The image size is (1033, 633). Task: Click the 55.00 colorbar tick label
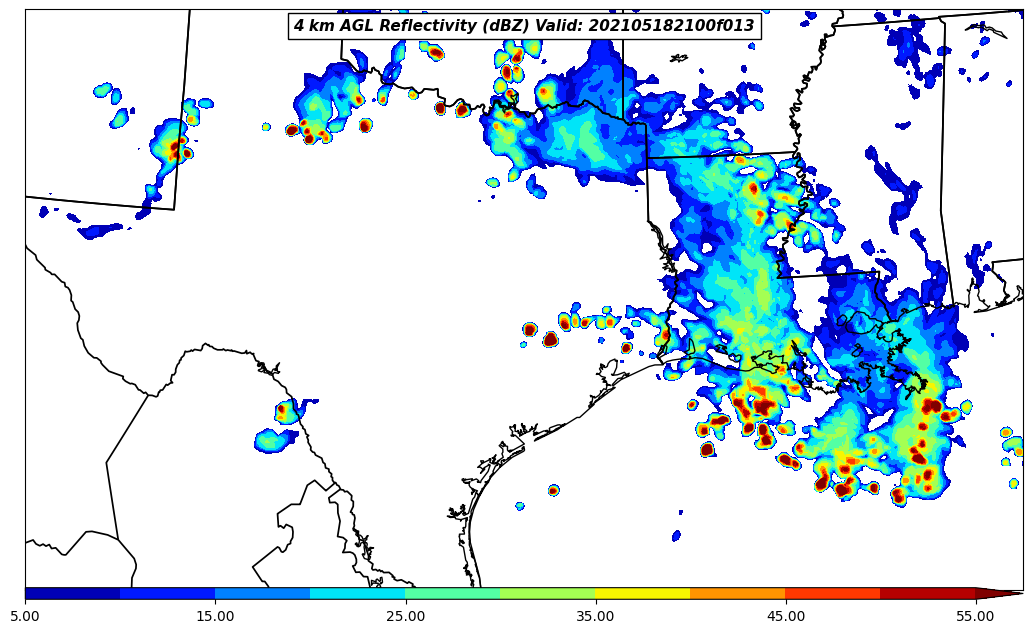975,616
